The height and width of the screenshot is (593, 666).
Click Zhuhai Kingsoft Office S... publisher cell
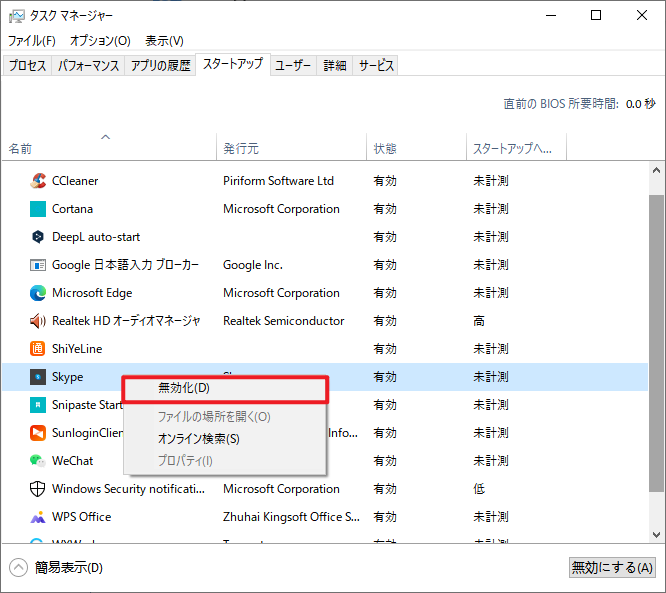(x=291, y=517)
